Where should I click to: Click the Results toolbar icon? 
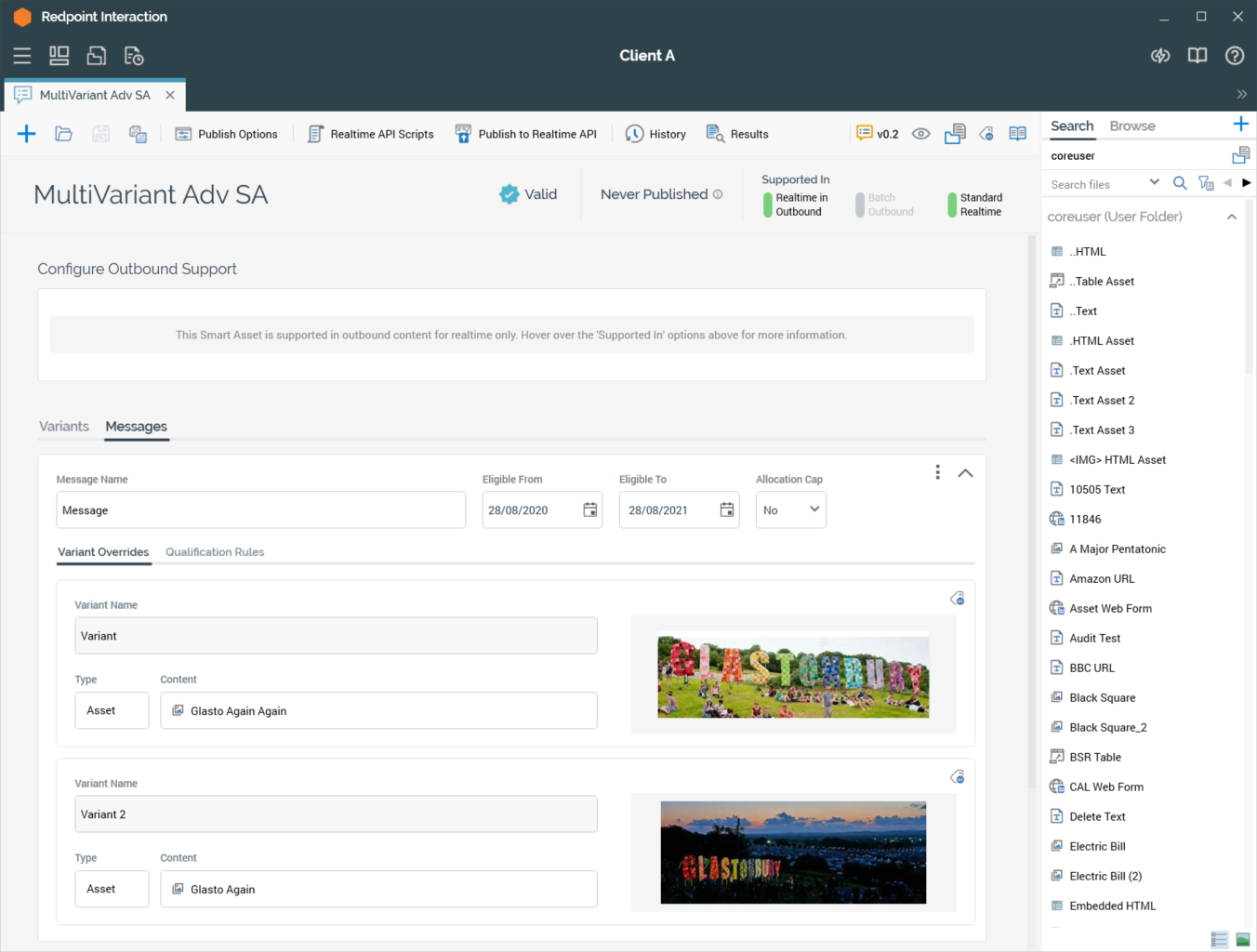[737, 134]
